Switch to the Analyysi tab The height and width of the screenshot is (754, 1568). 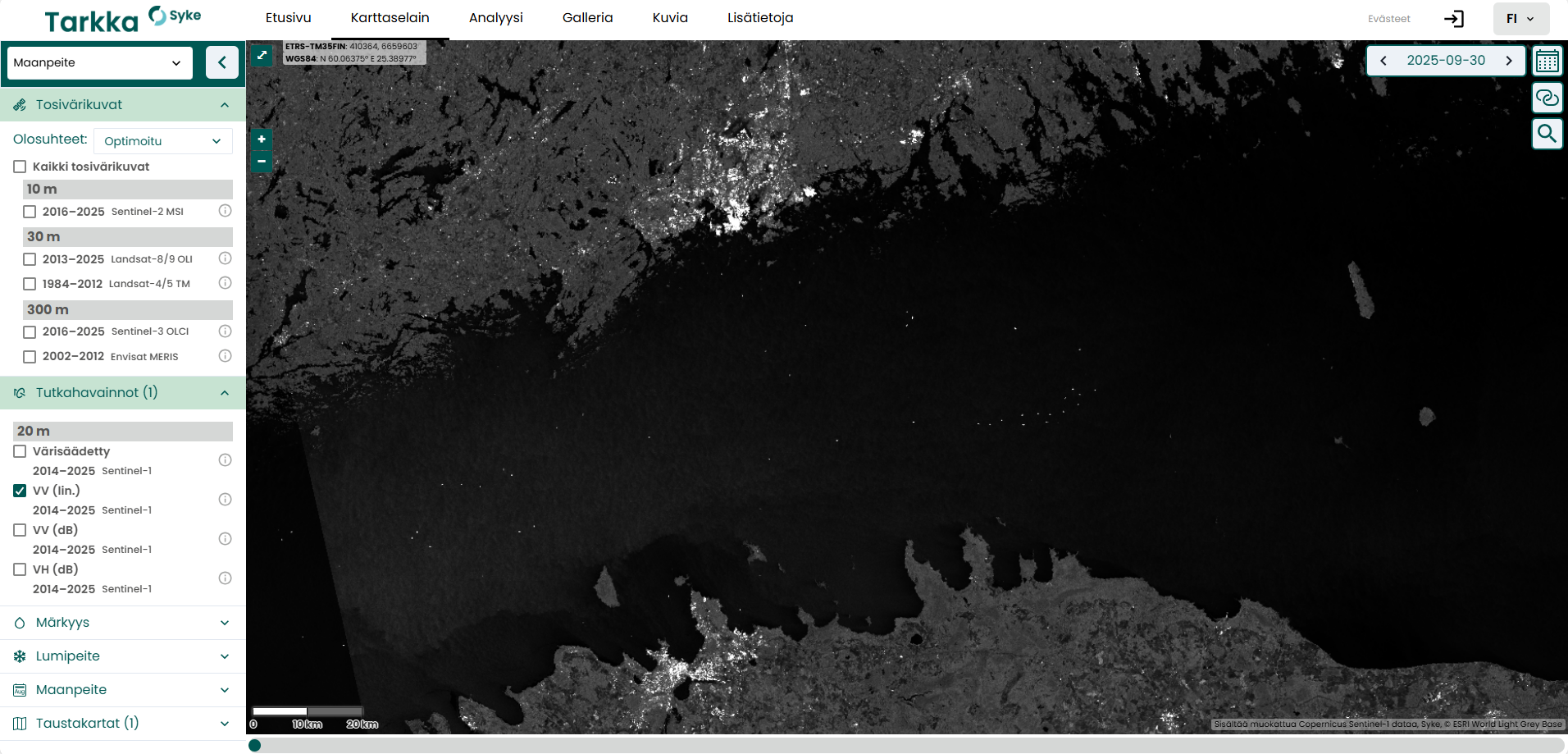point(495,18)
